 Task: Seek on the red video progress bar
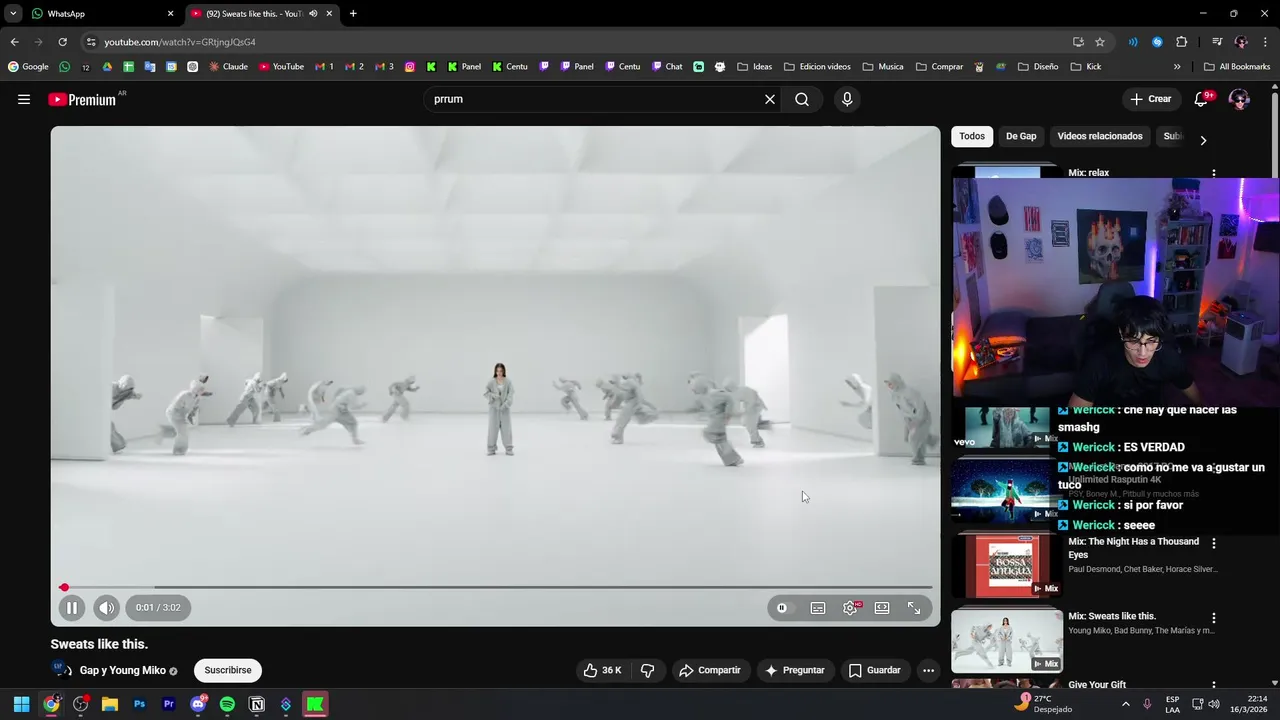(x=496, y=587)
